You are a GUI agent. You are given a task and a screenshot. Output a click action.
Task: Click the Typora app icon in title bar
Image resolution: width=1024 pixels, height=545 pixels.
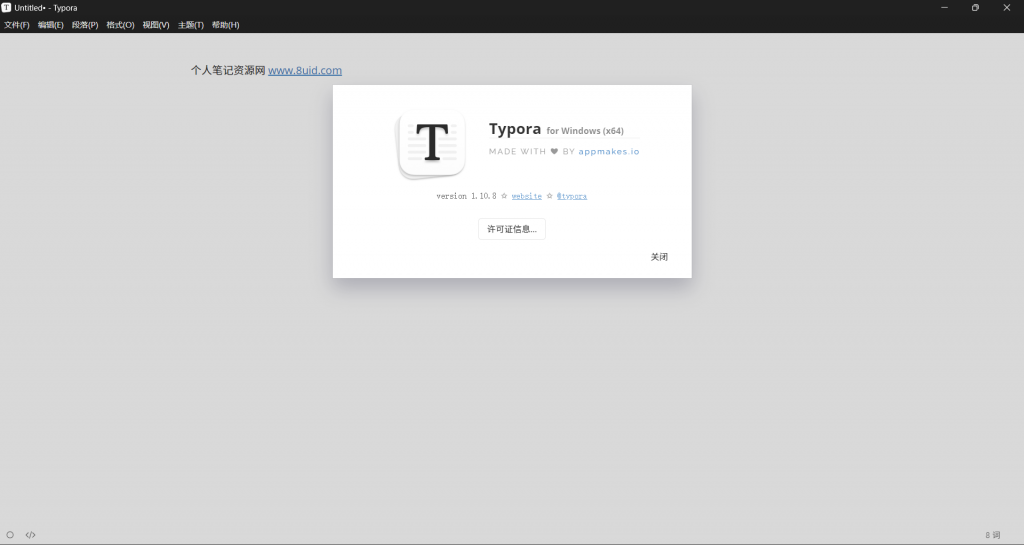[6, 7]
